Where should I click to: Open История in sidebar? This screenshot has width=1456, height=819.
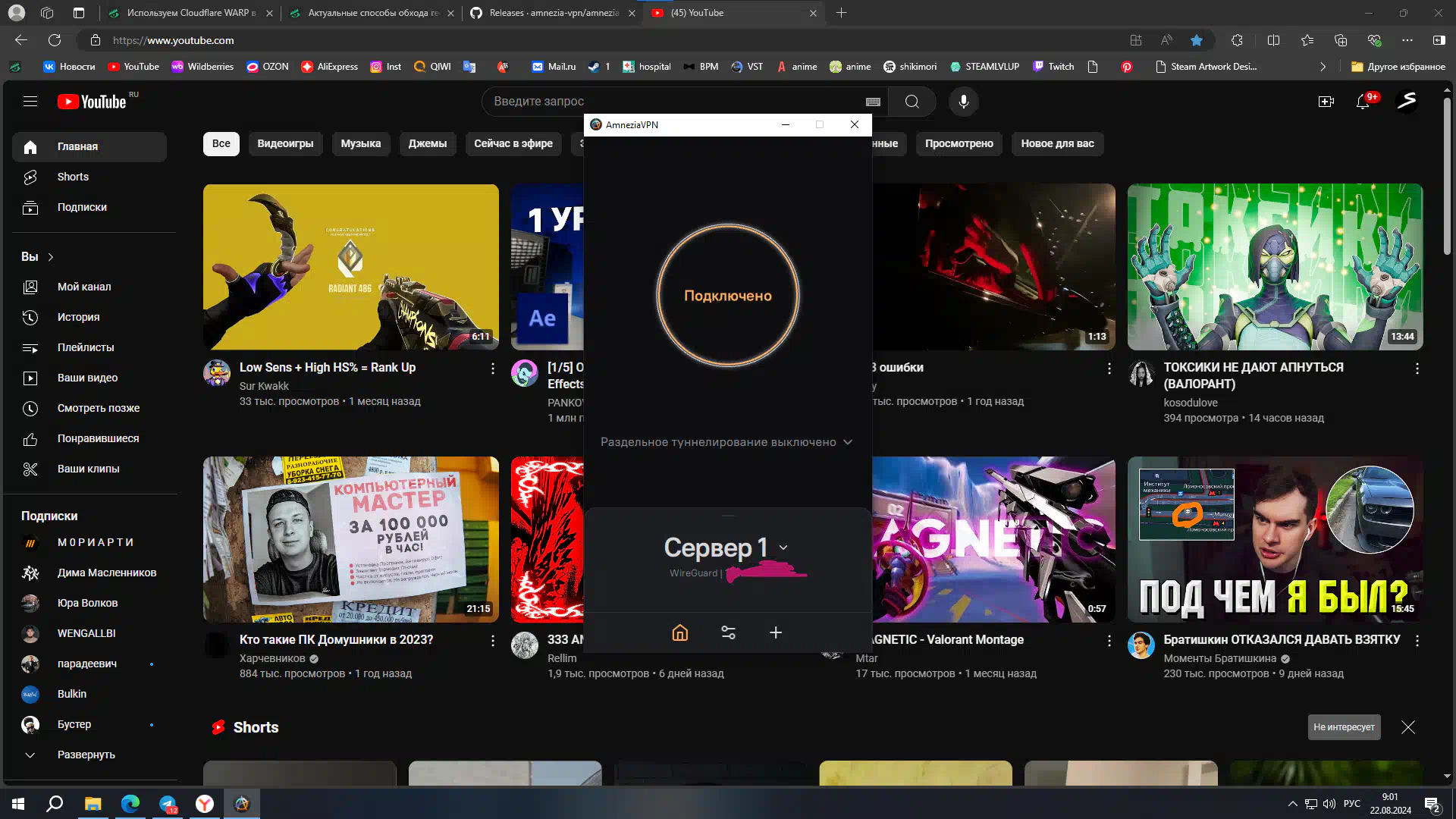pyautogui.click(x=89, y=317)
